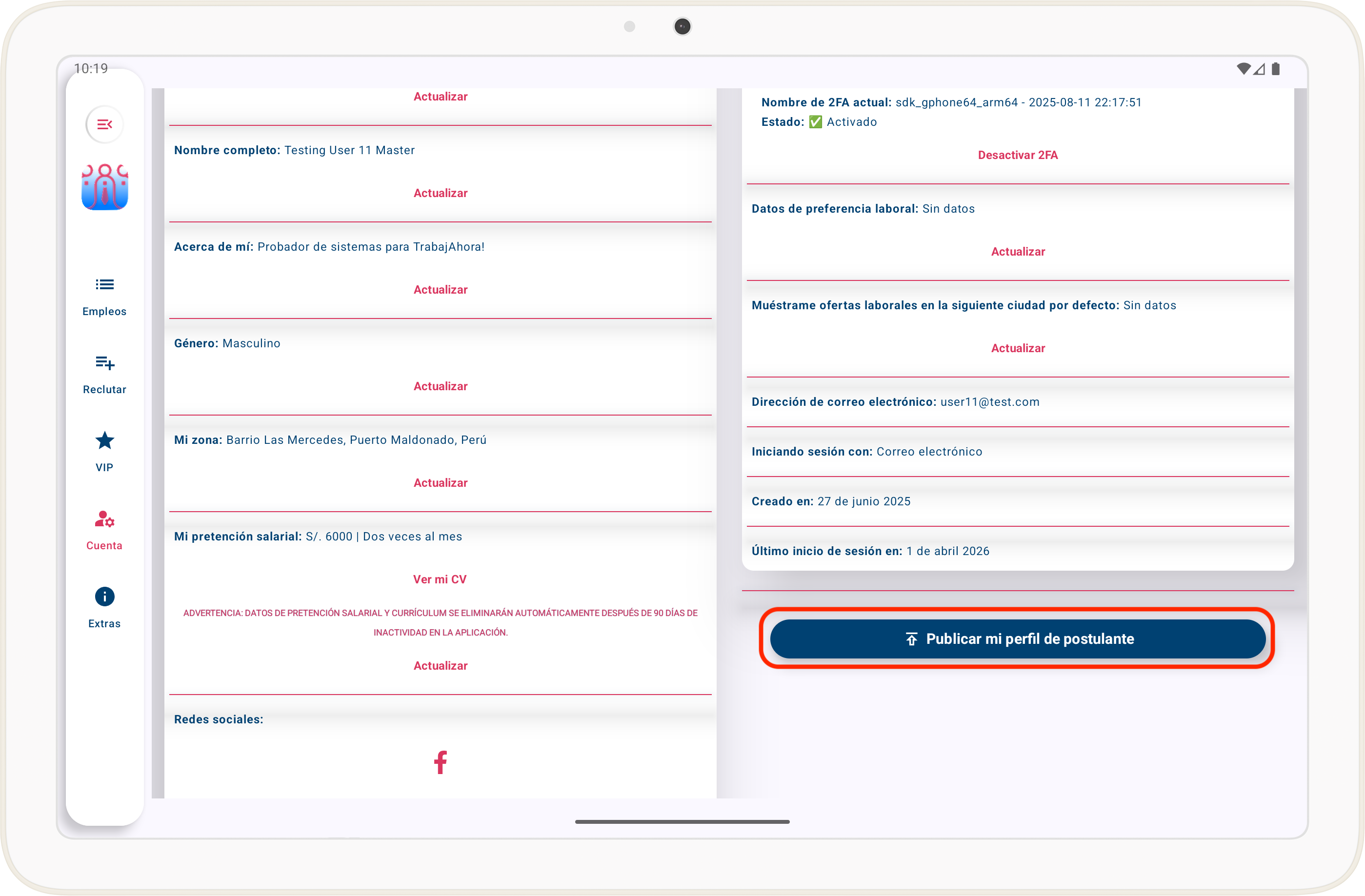Viewport: 1365px width, 896px height.
Task: Open the Reclutar add-list icon
Action: pyautogui.click(x=104, y=363)
